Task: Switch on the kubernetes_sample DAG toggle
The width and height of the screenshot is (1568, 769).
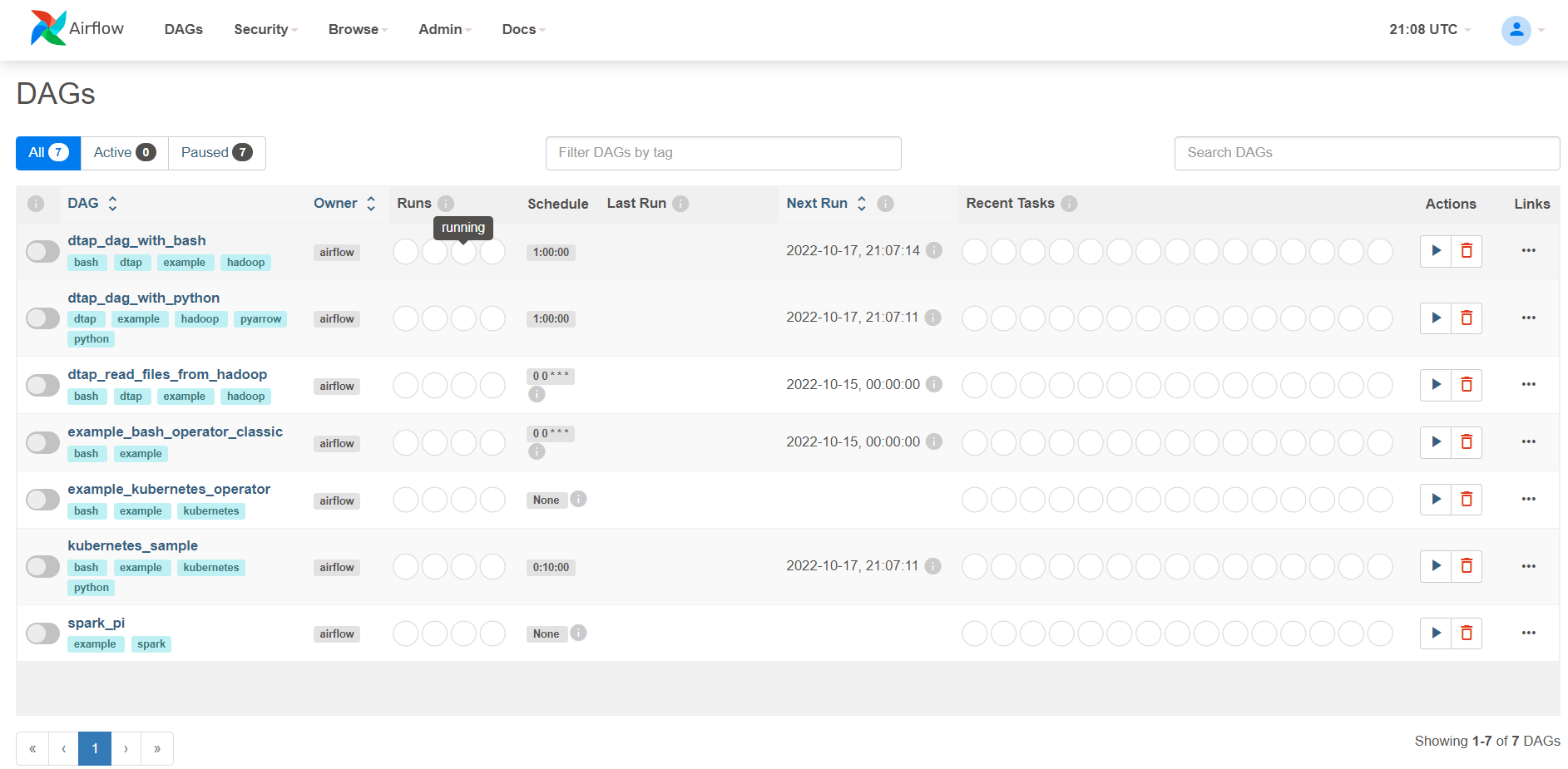Action: click(x=42, y=567)
